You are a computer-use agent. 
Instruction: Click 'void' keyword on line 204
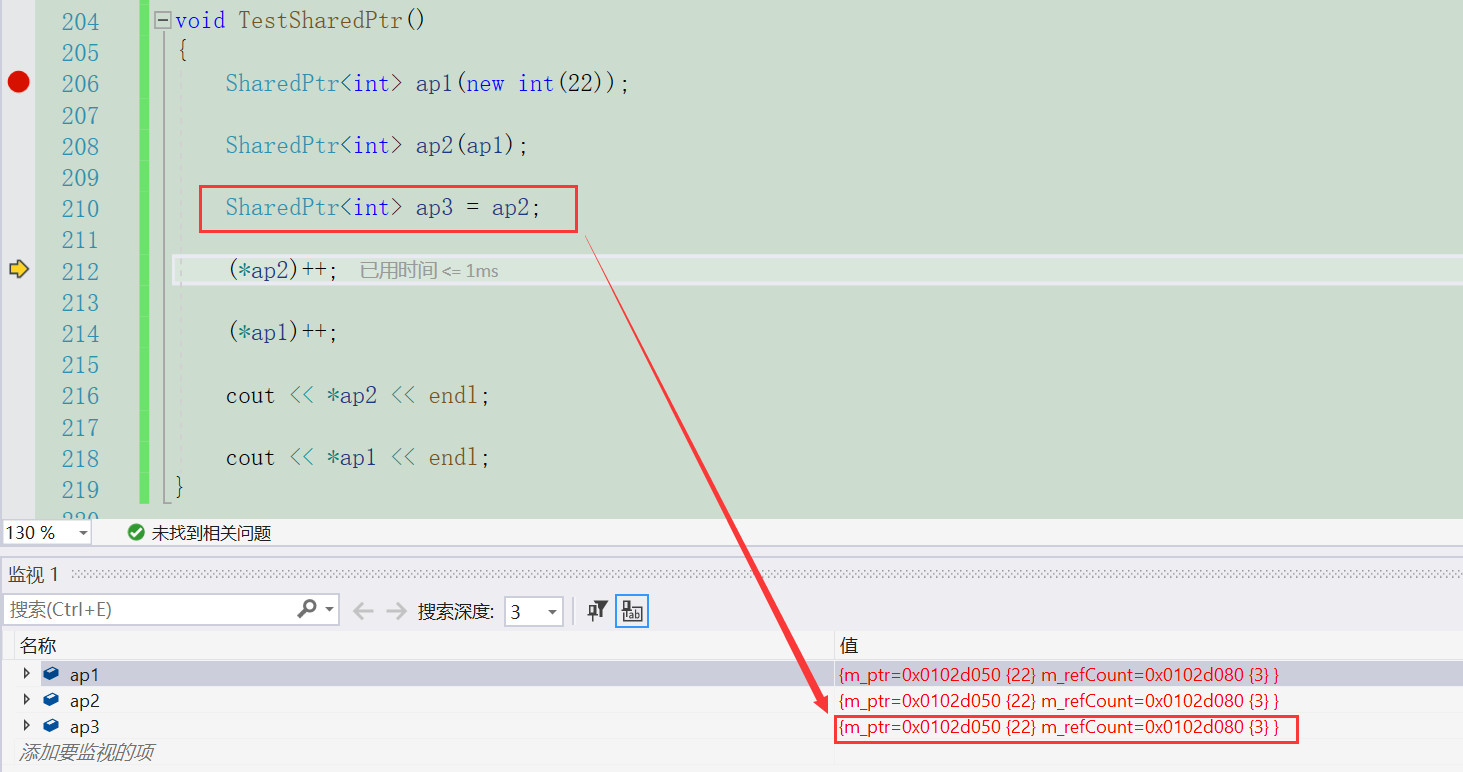[x=200, y=20]
